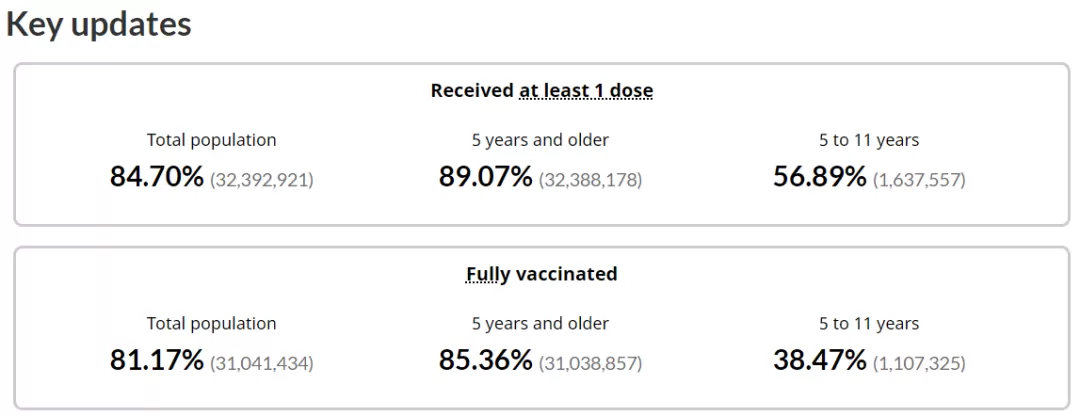Click the count (1,637,557) in parentheses
Screen dimensions: 1080x416
pos(920,180)
